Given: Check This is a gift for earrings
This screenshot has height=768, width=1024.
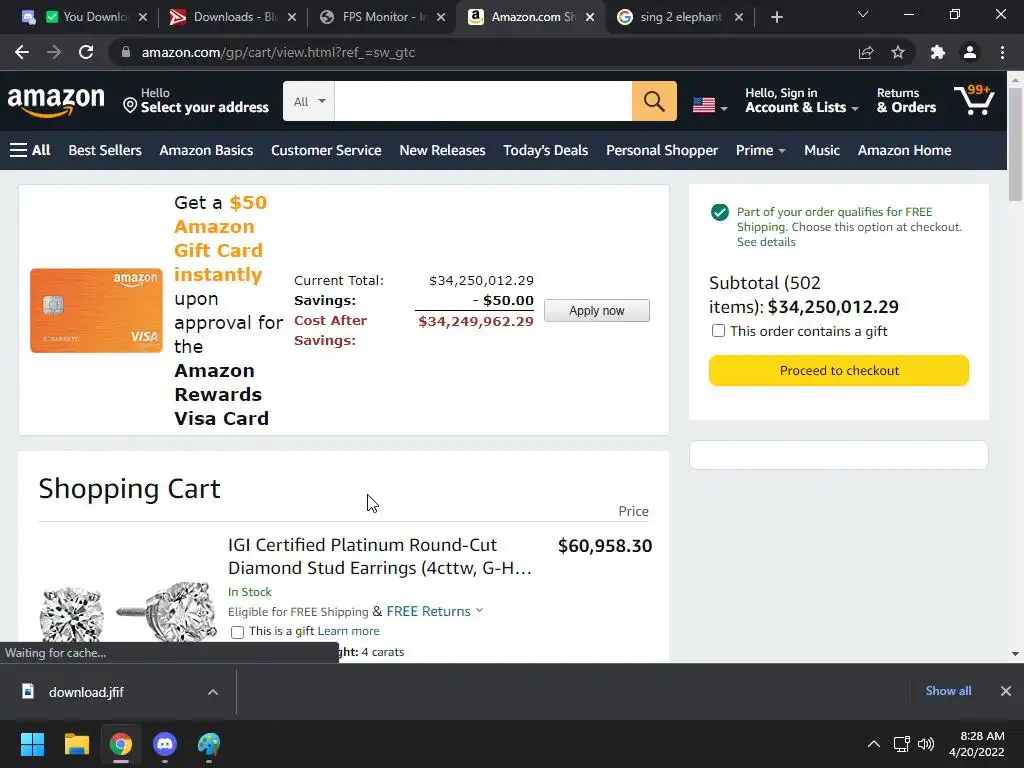Looking at the screenshot, I should pos(237,632).
